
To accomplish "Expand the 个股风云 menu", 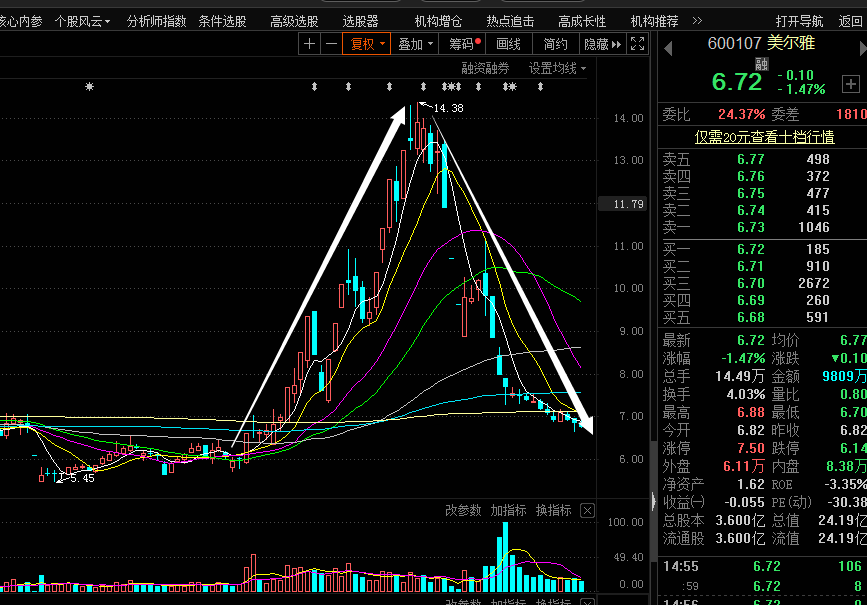I will pyautogui.click(x=82, y=22).
